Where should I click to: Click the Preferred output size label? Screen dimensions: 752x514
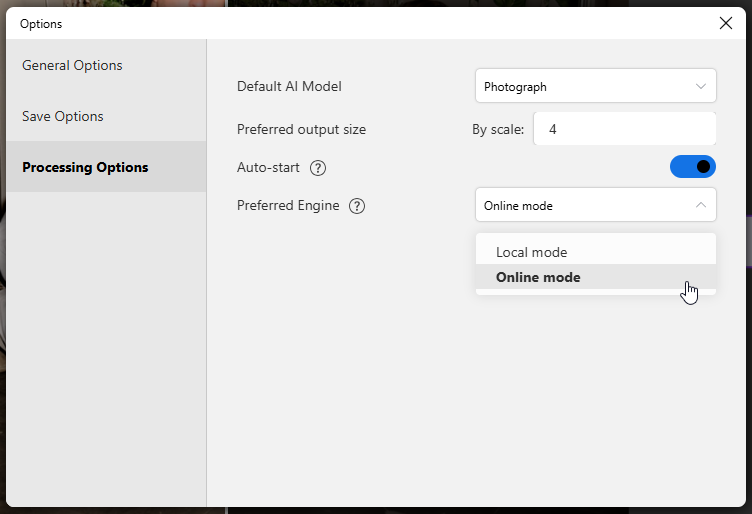click(301, 129)
